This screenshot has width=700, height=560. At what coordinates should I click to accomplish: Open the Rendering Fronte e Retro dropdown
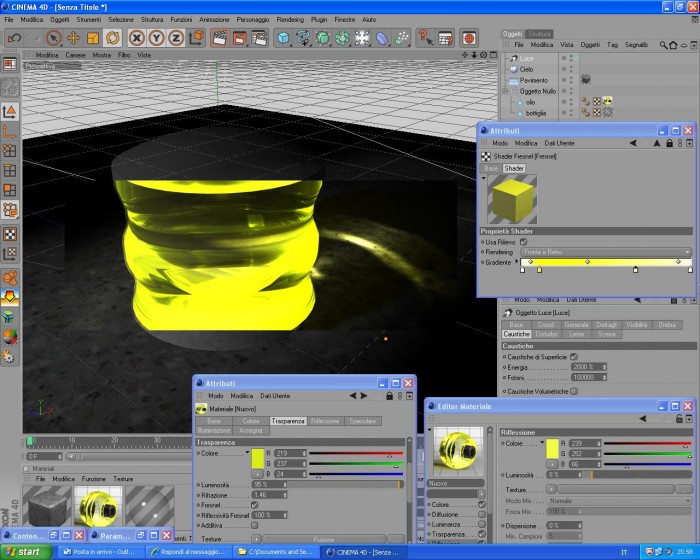[606, 252]
